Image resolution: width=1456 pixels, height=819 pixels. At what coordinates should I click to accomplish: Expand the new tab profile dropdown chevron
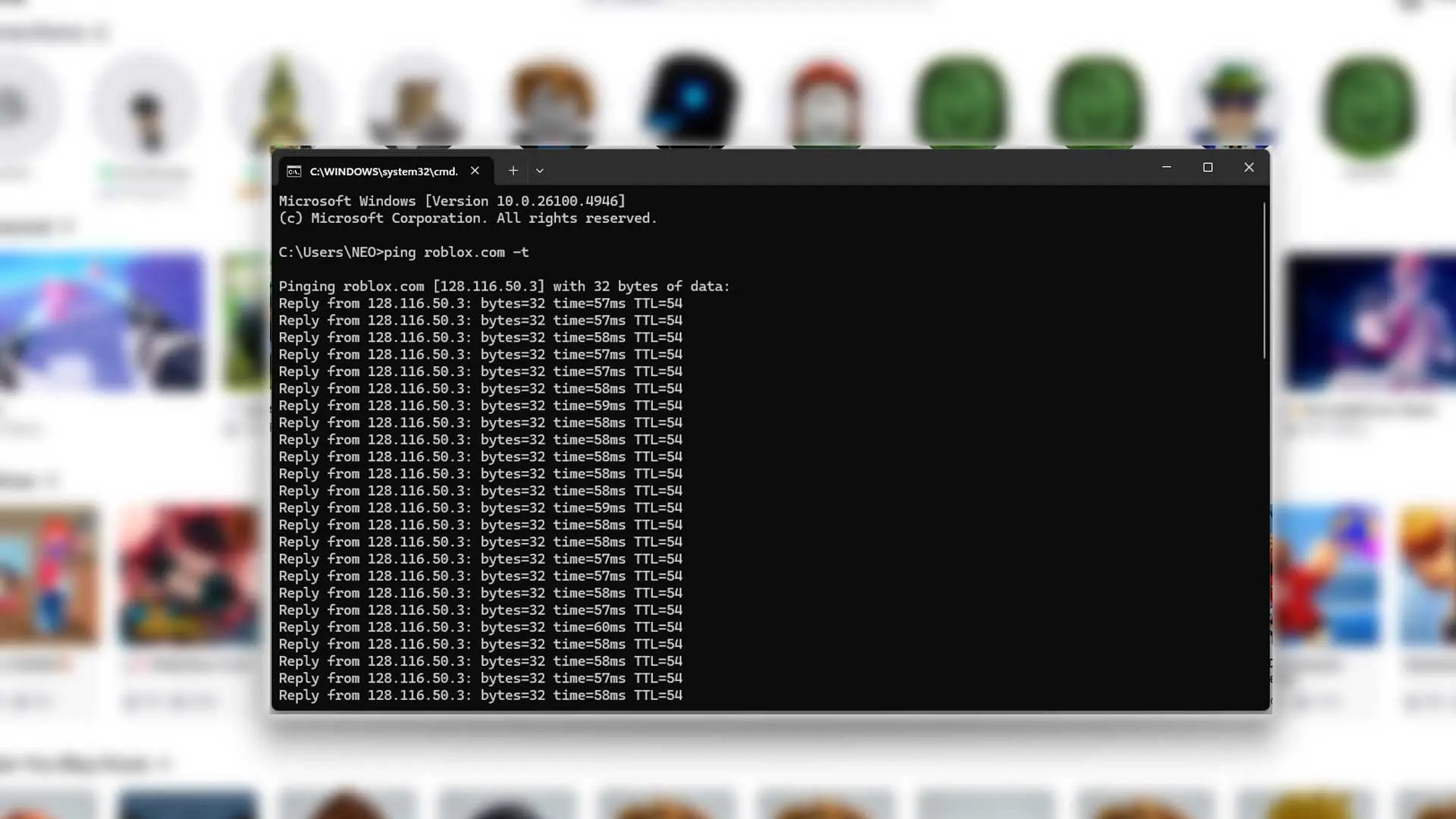tap(540, 171)
